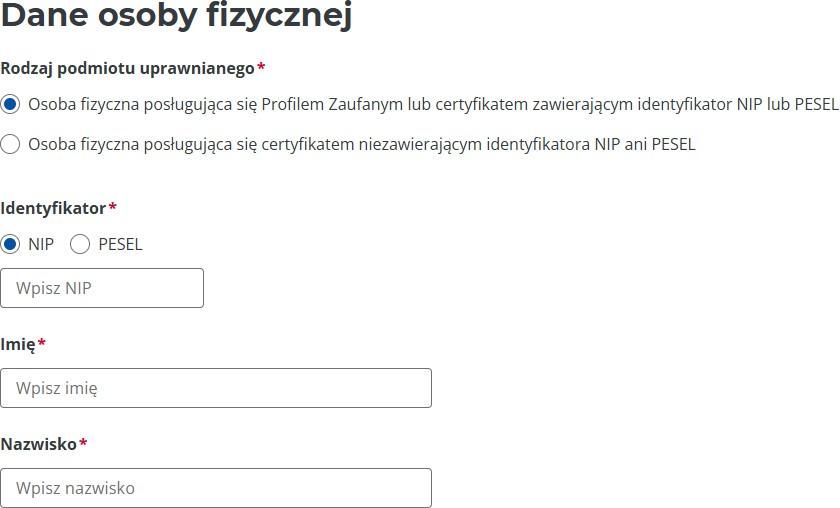The image size is (840, 508).
Task: Click the asterisk after "Rodzaj podmiotu uprawnianego"
Action: click(261, 66)
